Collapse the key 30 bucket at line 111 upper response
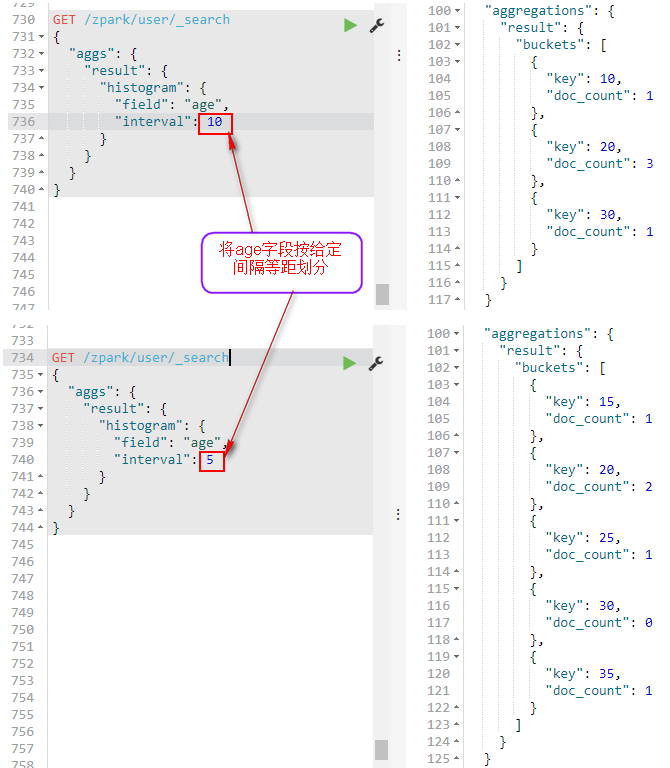 pyautogui.click(x=457, y=198)
